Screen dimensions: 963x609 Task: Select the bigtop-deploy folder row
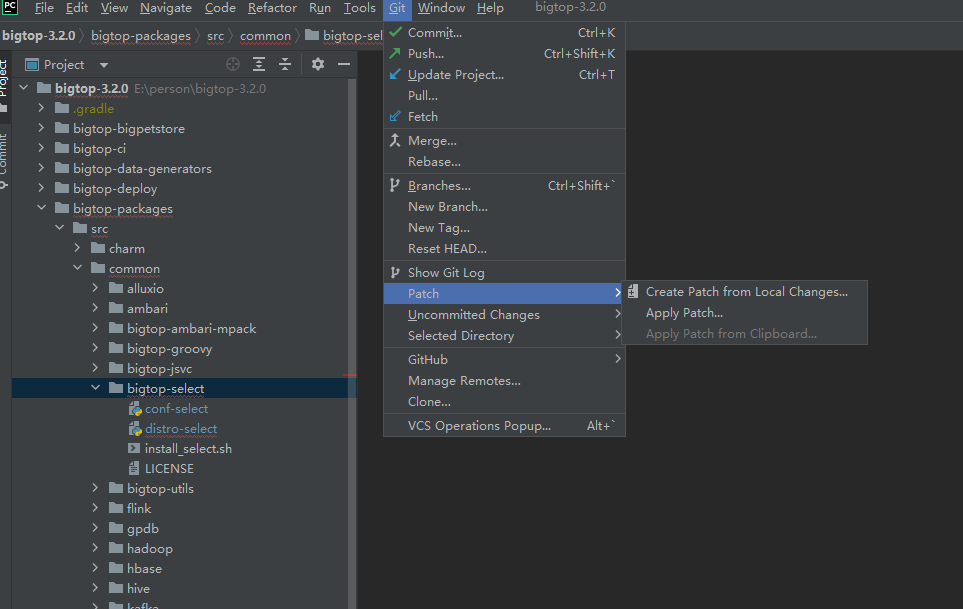point(184,188)
